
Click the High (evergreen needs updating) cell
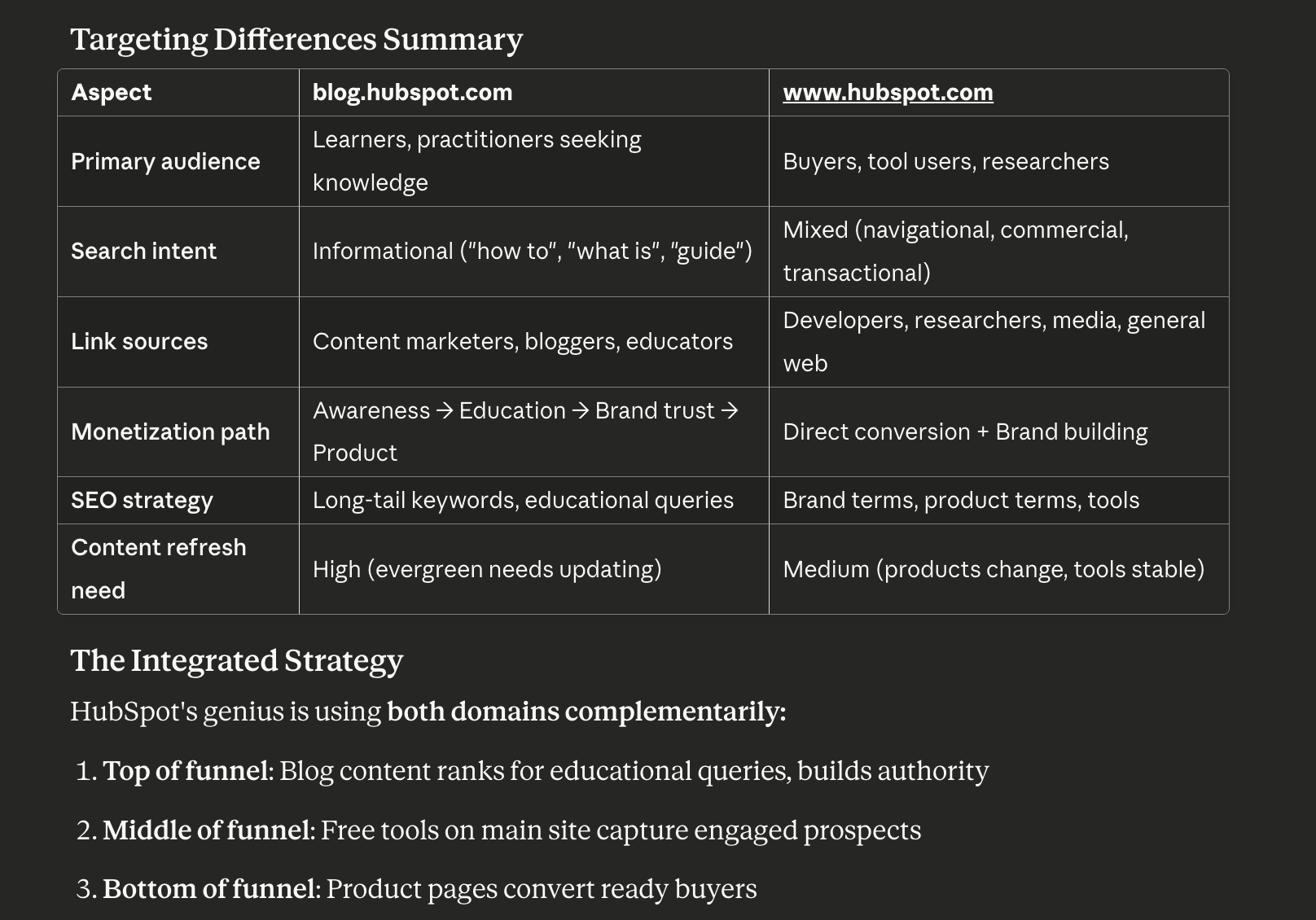(x=487, y=569)
